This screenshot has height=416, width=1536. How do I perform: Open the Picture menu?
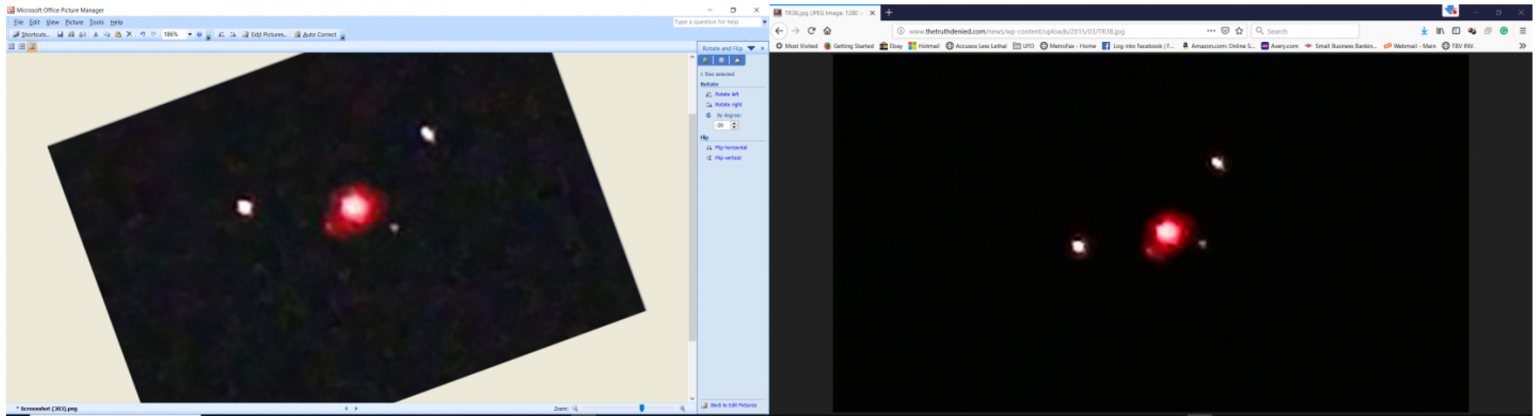click(x=74, y=22)
